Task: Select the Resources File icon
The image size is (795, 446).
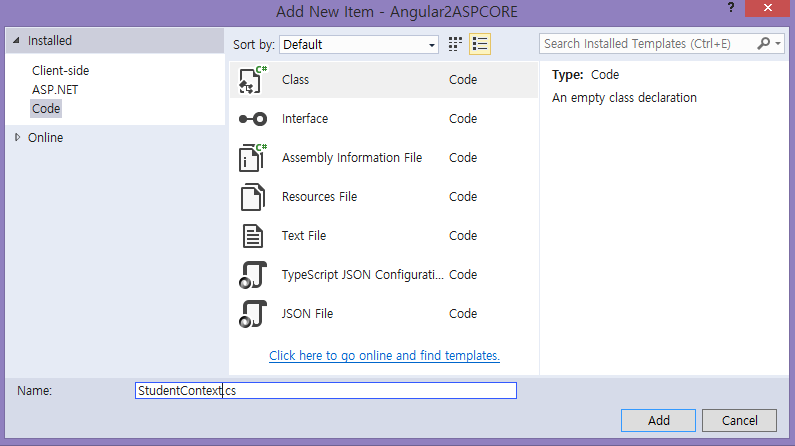Action: tap(252, 197)
